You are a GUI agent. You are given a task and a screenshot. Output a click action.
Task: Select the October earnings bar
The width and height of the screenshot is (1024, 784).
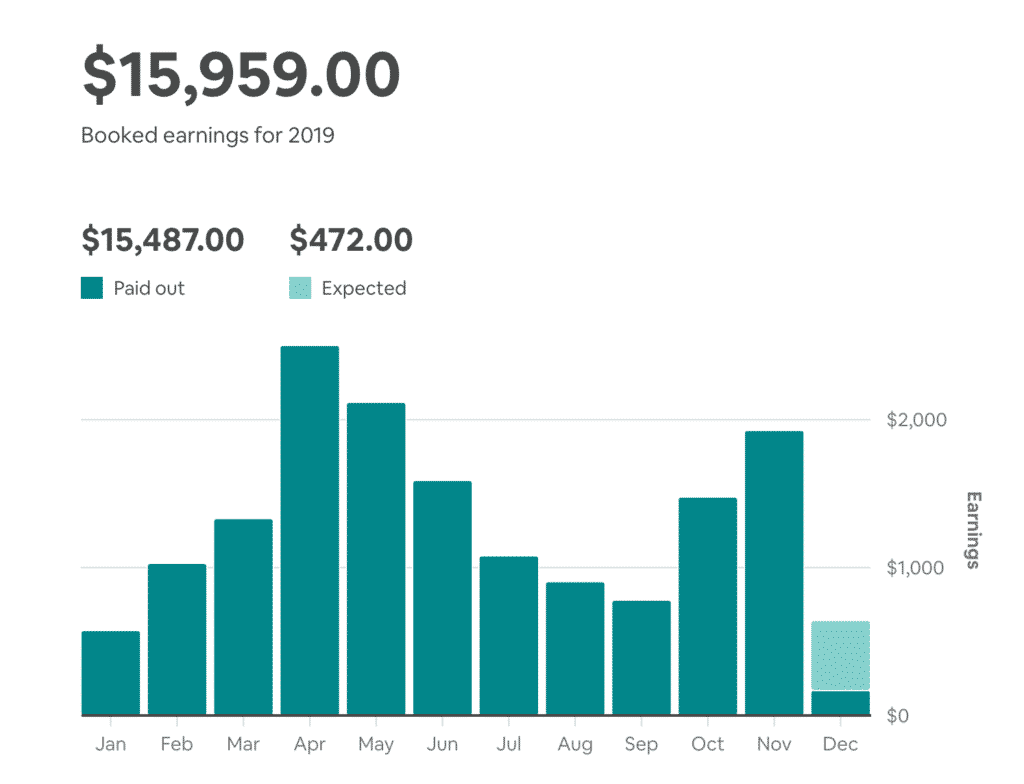tap(708, 606)
